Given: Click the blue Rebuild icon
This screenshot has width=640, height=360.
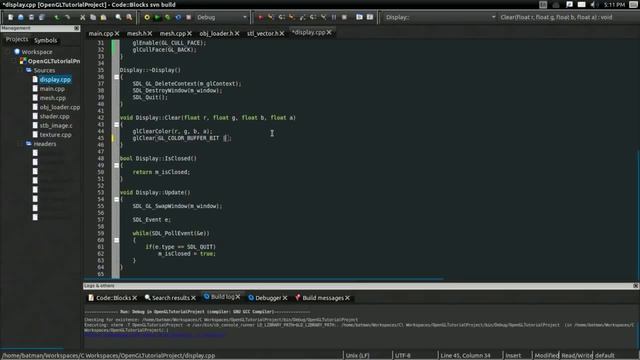Looking at the screenshot, I should coord(178,17).
